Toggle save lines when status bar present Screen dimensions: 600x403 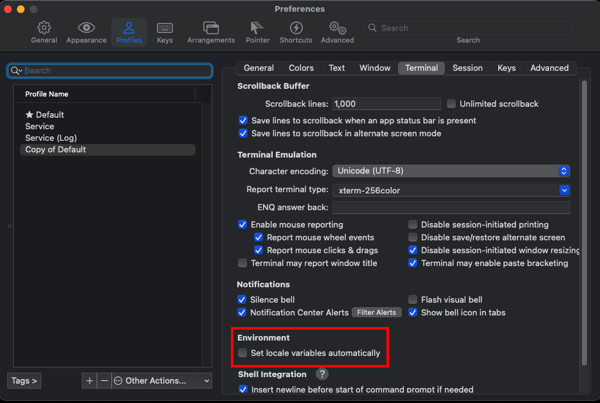point(243,121)
